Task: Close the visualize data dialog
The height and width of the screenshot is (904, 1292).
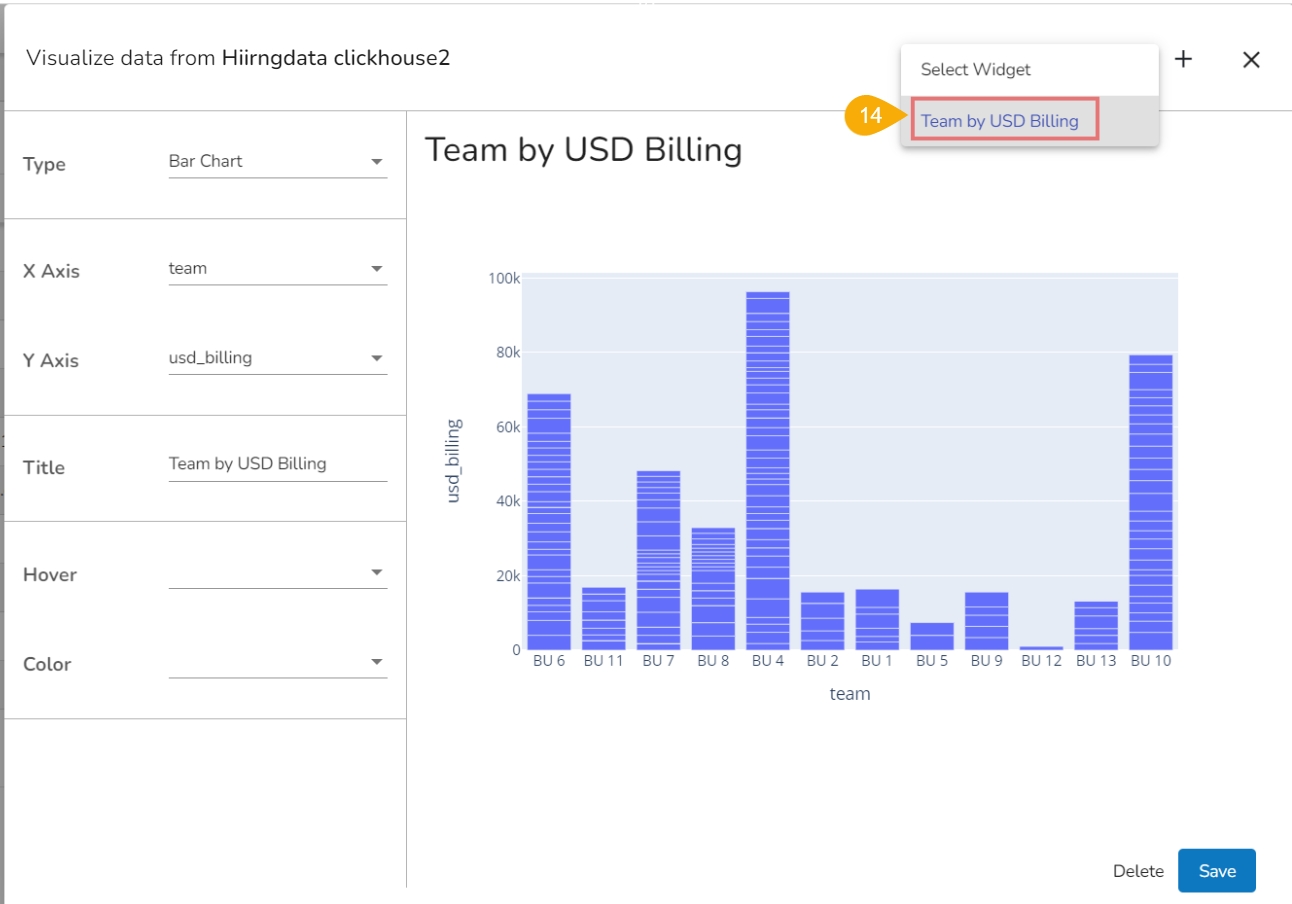Action: coord(1251,60)
